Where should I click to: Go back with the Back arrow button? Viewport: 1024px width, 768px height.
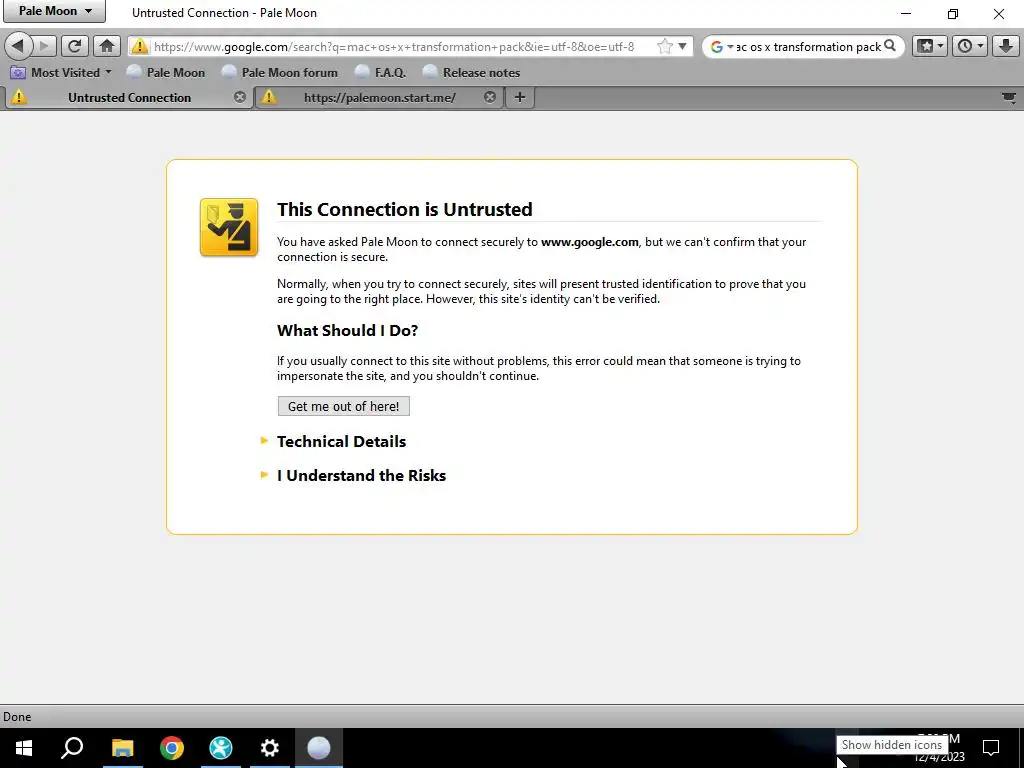[18, 46]
